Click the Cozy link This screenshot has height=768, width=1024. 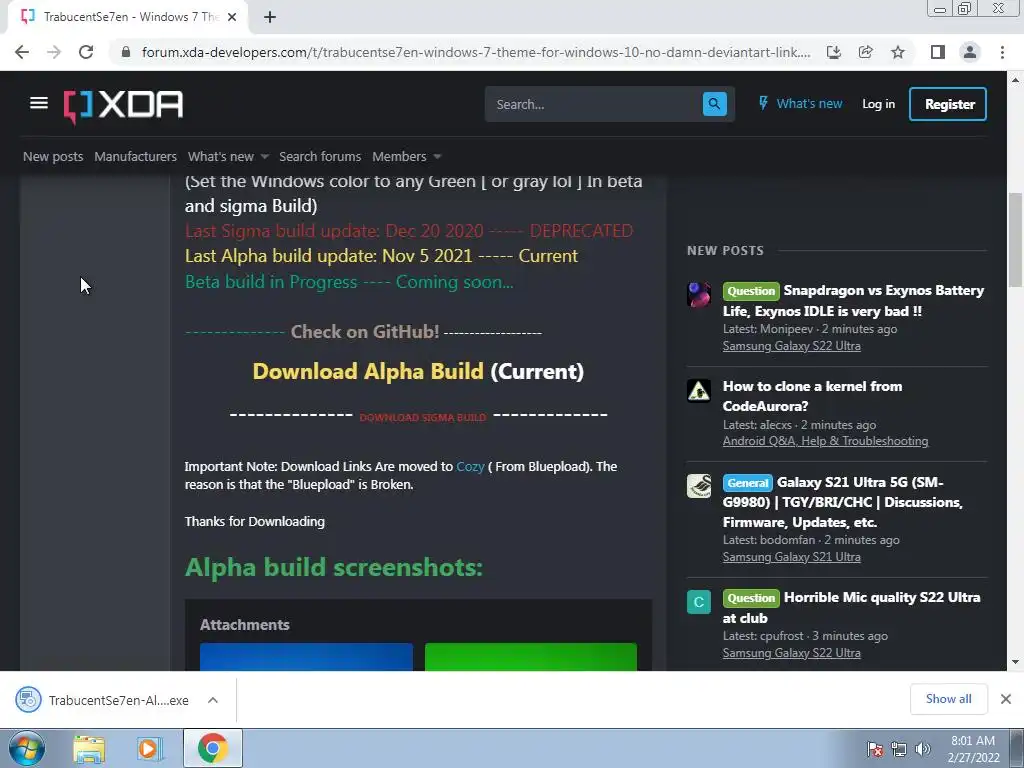pyautogui.click(x=470, y=466)
